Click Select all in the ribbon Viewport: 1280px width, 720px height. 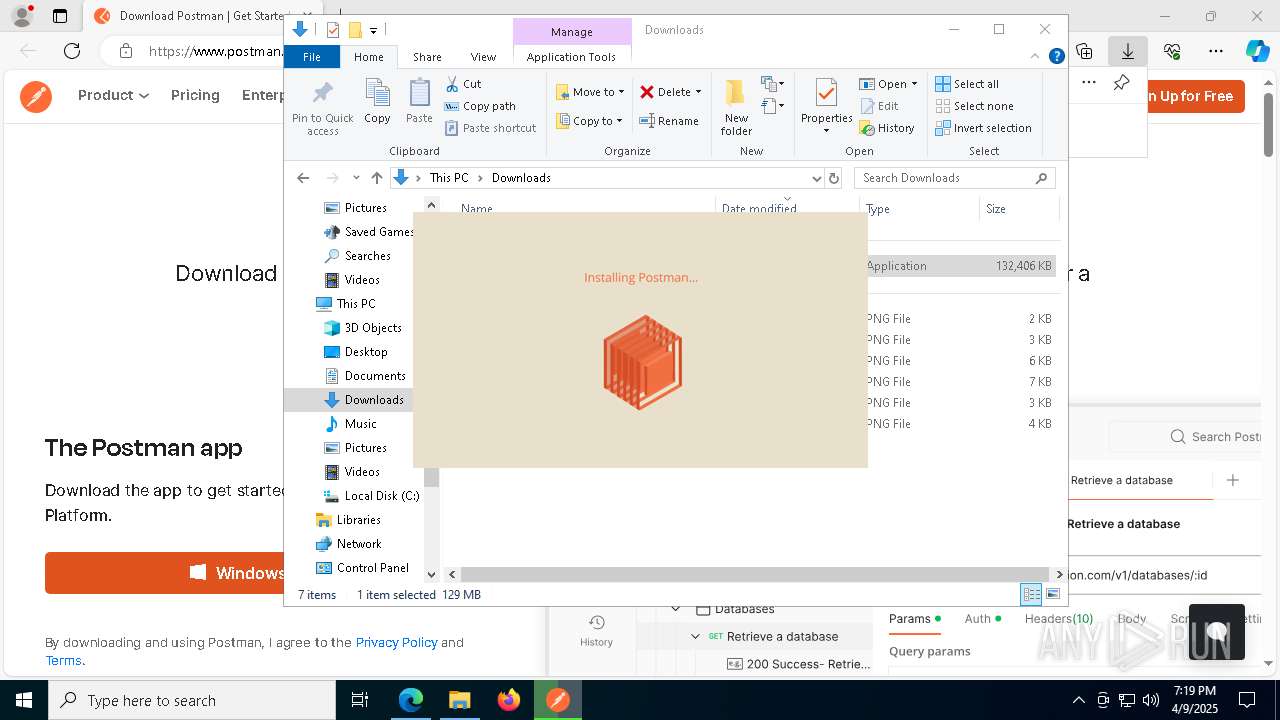pyautogui.click(x=967, y=84)
